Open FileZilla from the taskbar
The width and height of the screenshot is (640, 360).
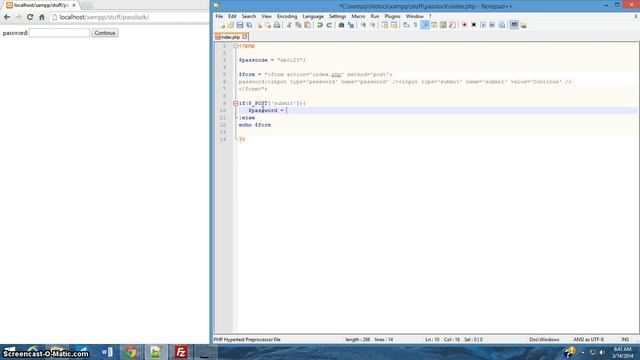click(181, 352)
